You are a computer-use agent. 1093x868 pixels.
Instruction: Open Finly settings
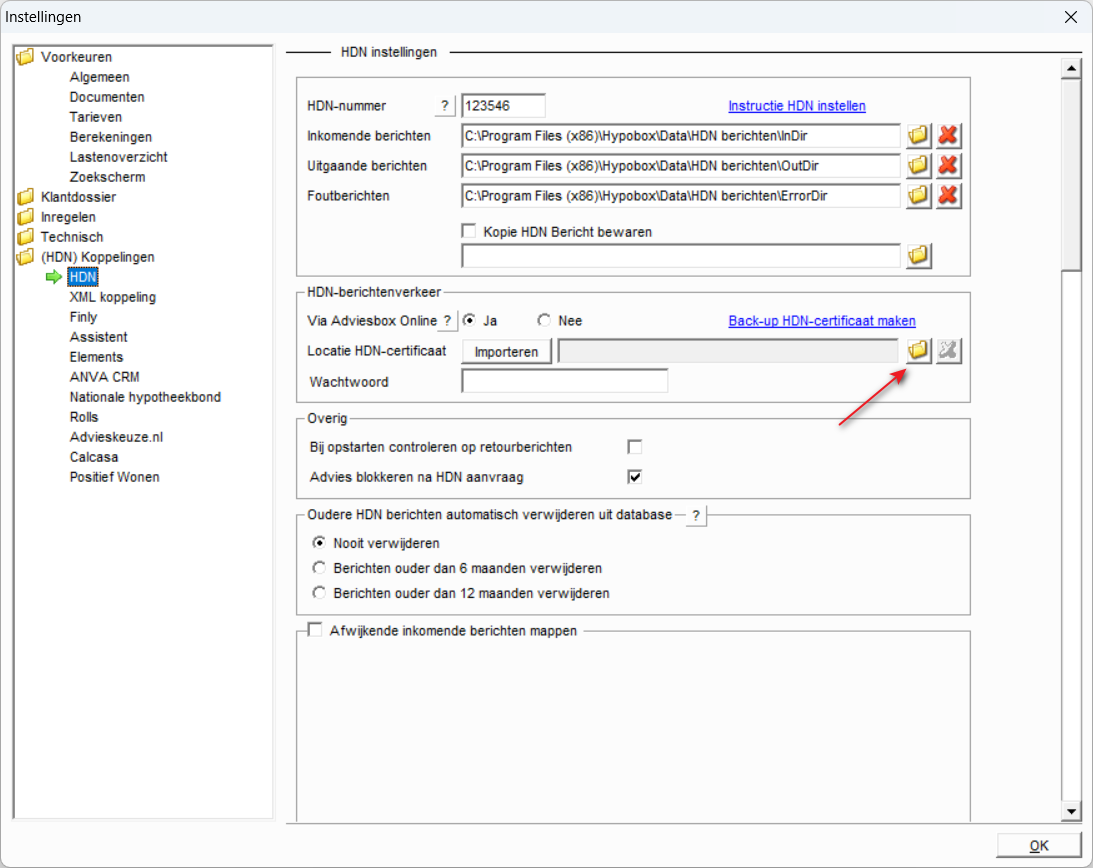click(x=83, y=317)
